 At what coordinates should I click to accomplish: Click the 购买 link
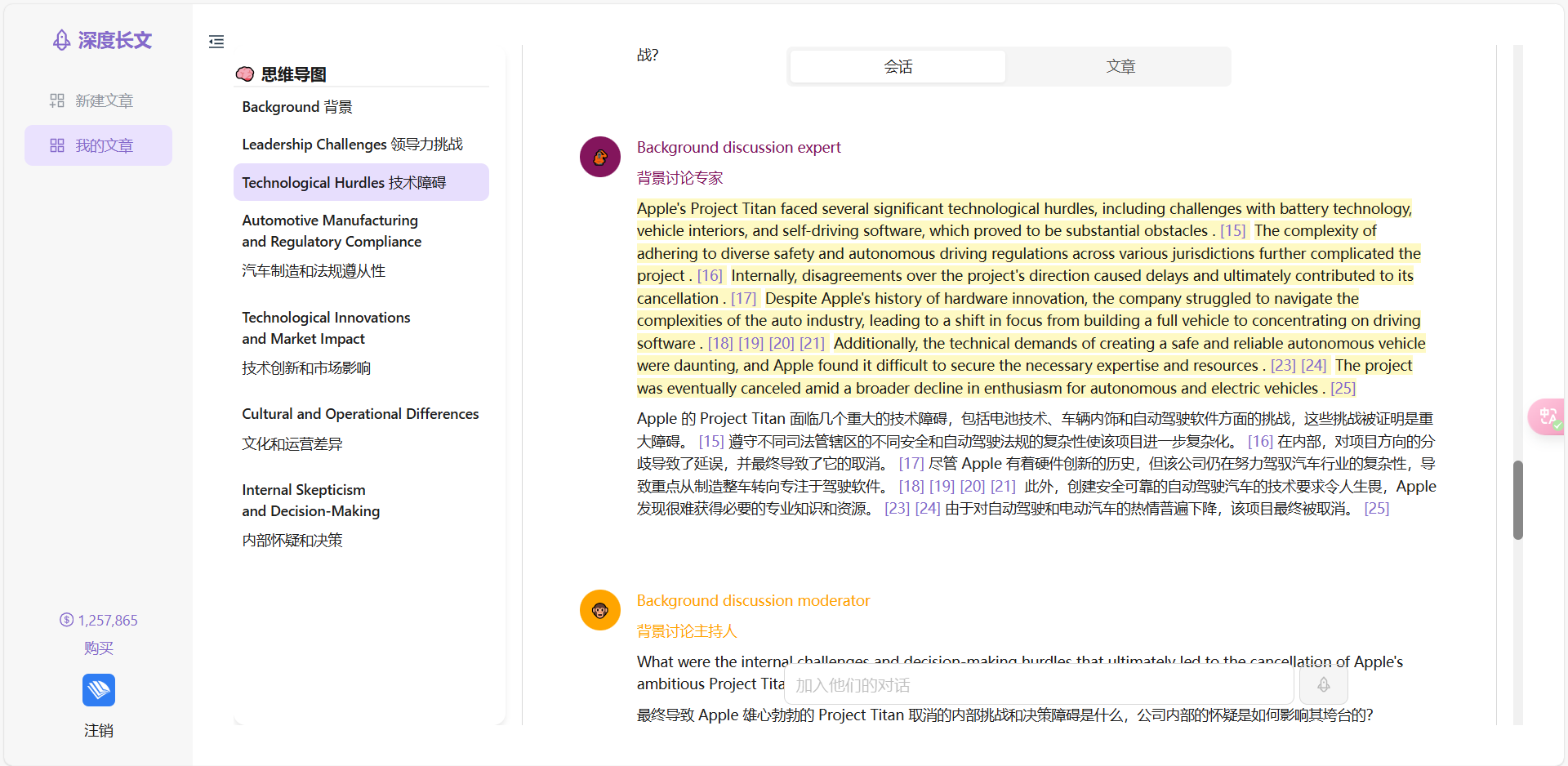99,648
